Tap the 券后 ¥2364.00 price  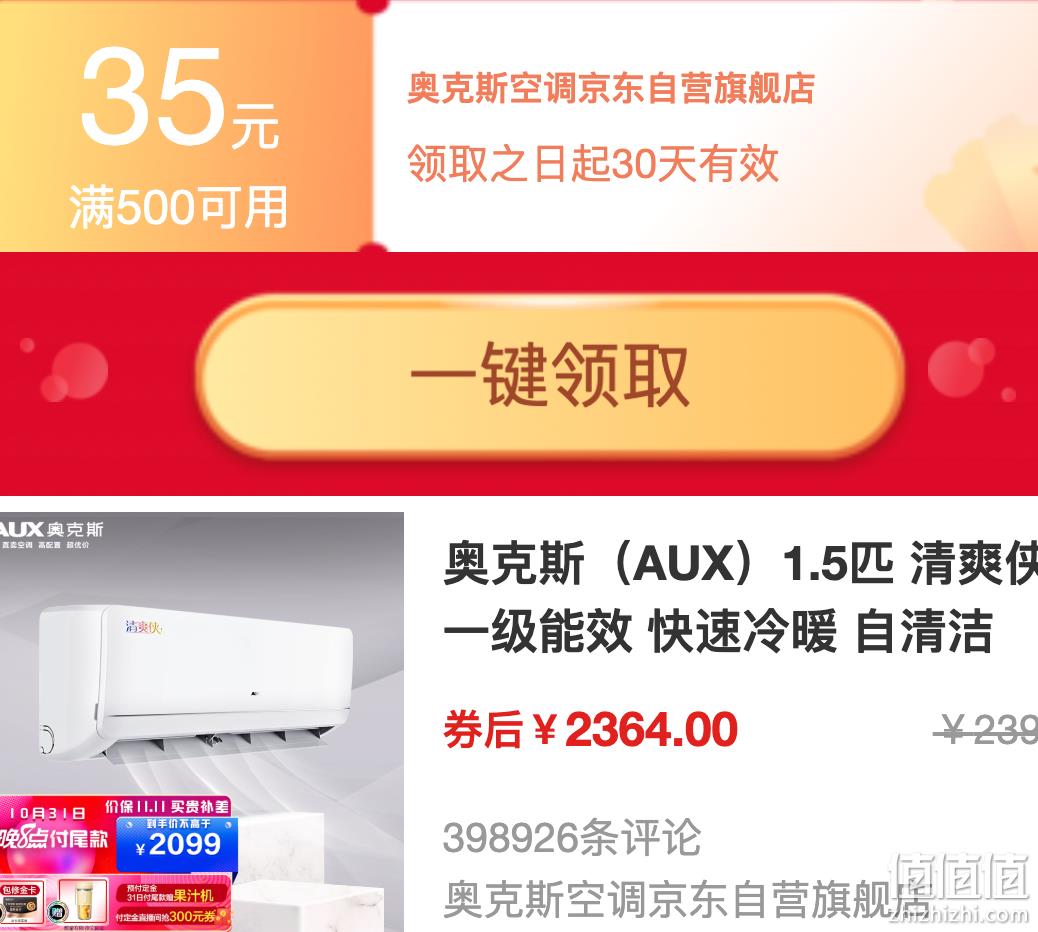(x=590, y=729)
